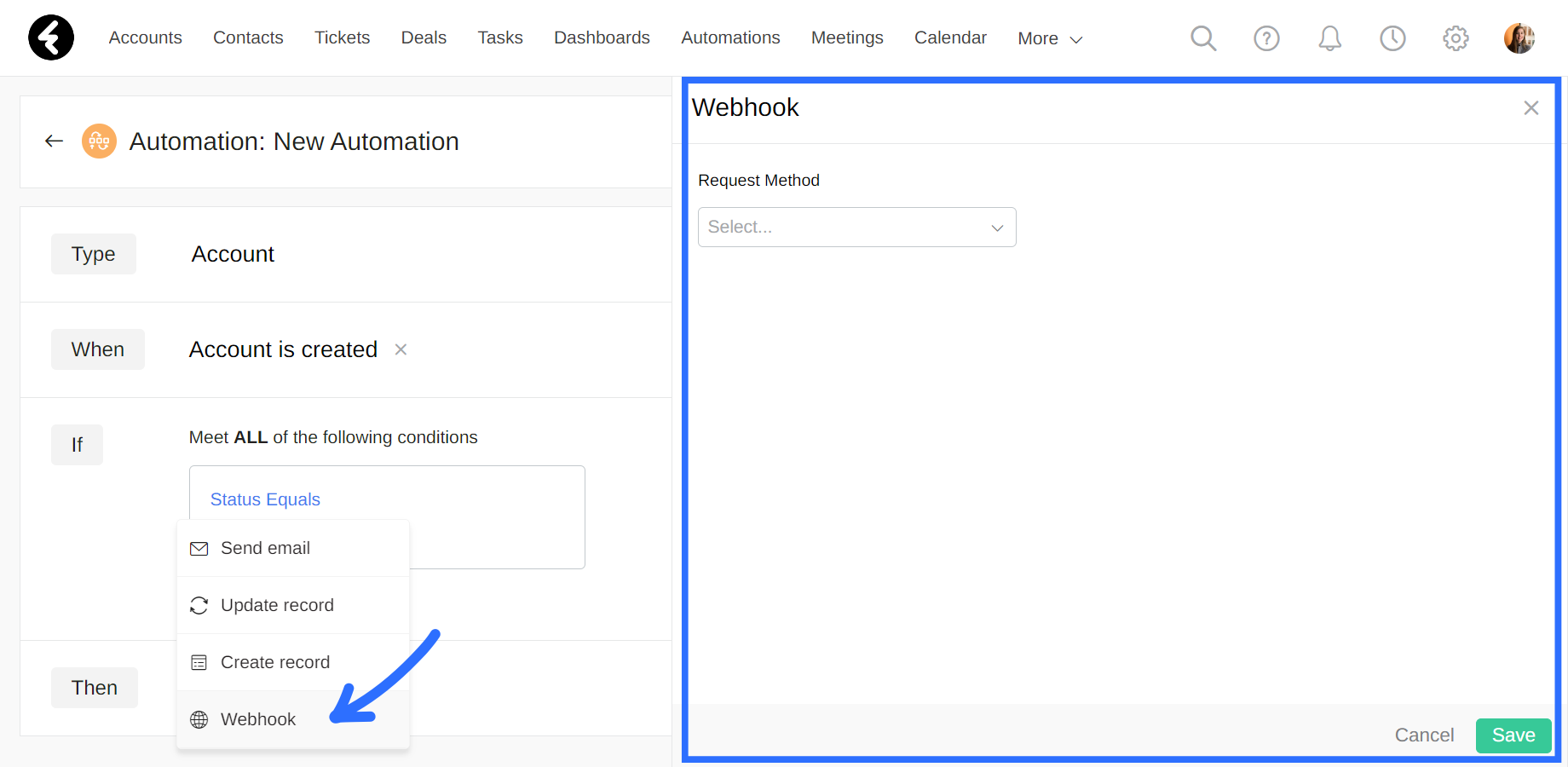
Task: Remove the 'Account is created' trigger
Action: tap(401, 349)
